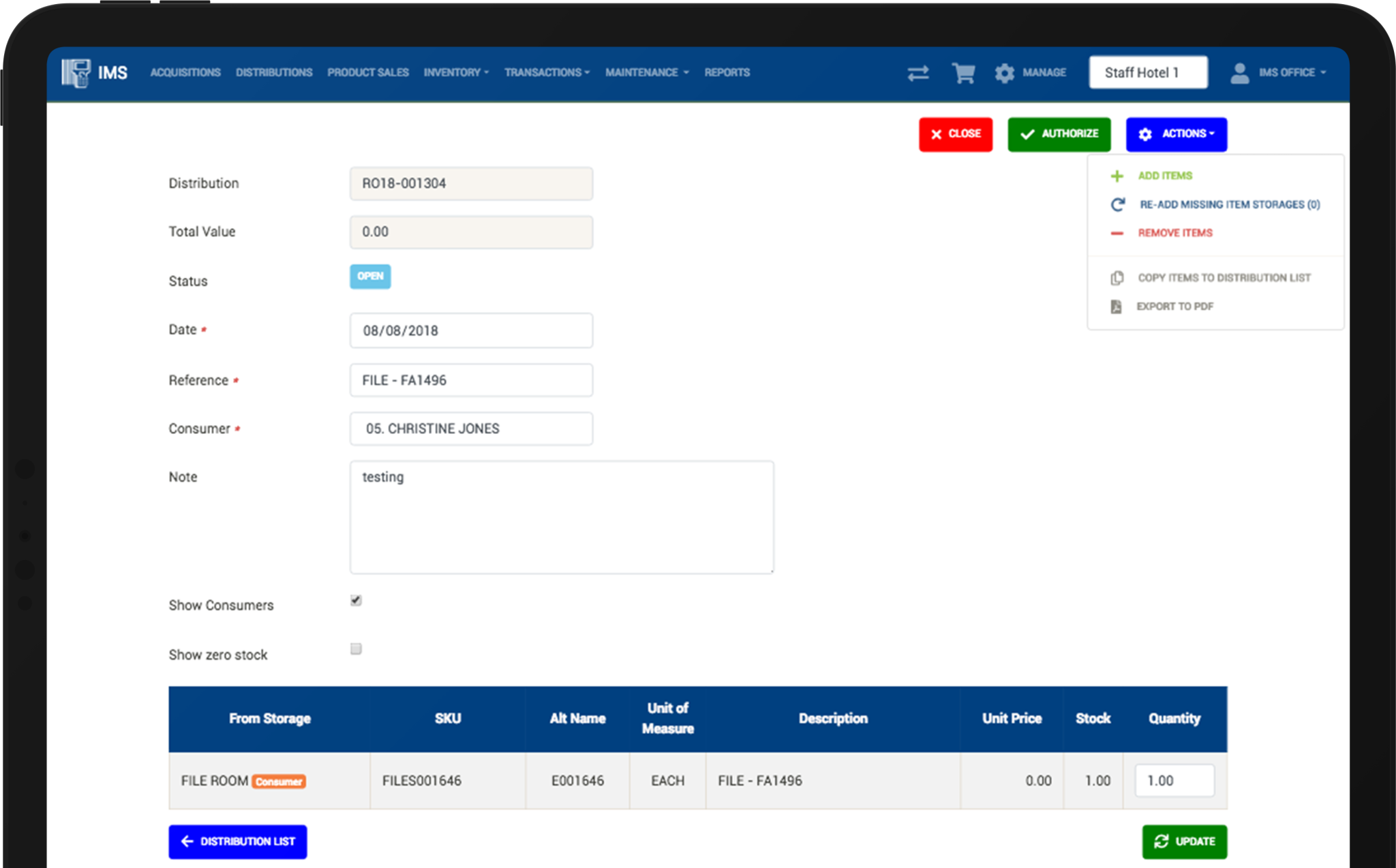Viewport: 1396px width, 868px height.
Task: Open the Distributions menu item
Action: [x=273, y=72]
